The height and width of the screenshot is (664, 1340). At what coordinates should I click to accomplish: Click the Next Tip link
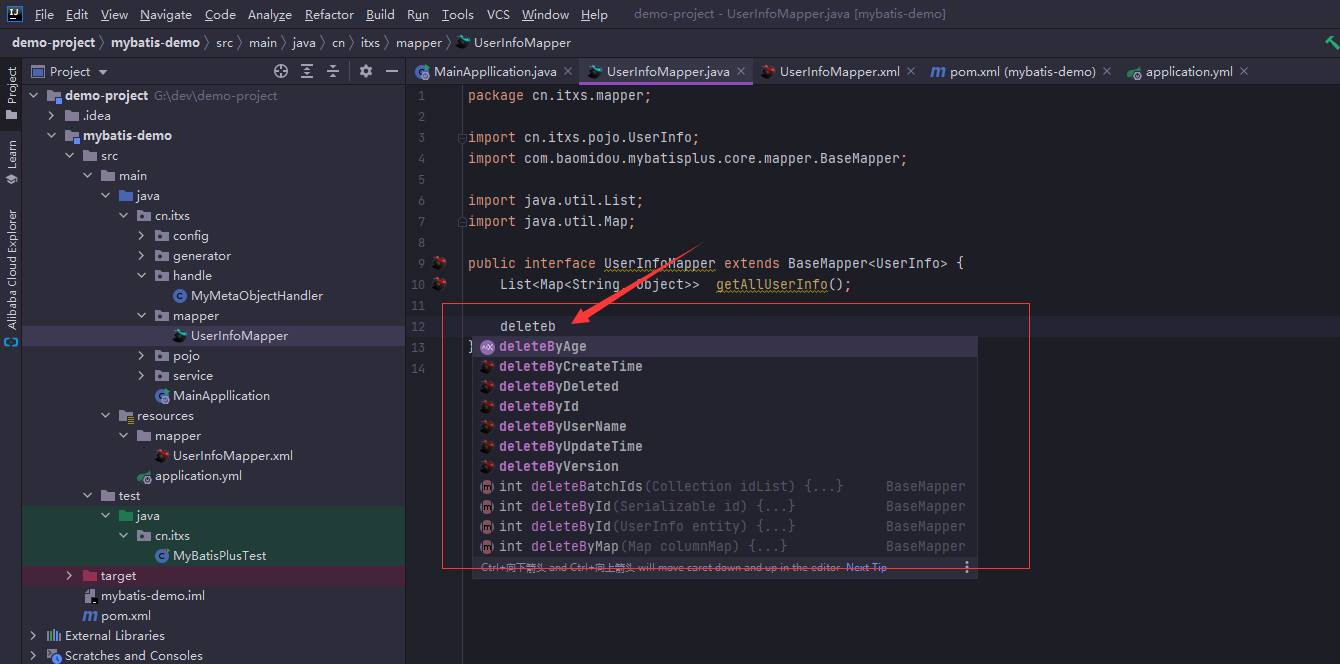tap(866, 567)
